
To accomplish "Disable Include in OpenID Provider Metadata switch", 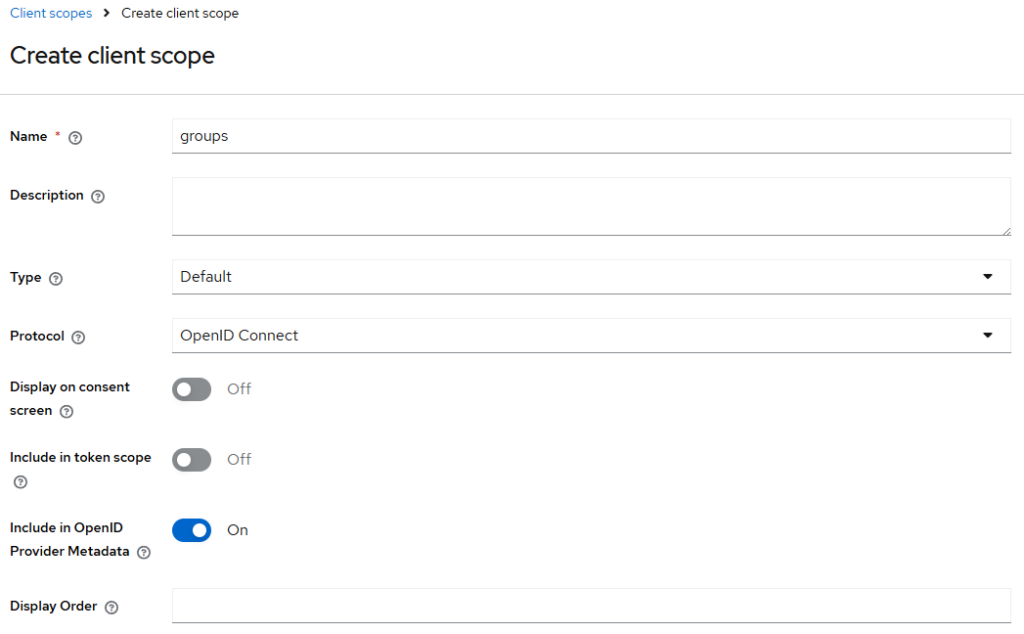I will coord(192,530).
